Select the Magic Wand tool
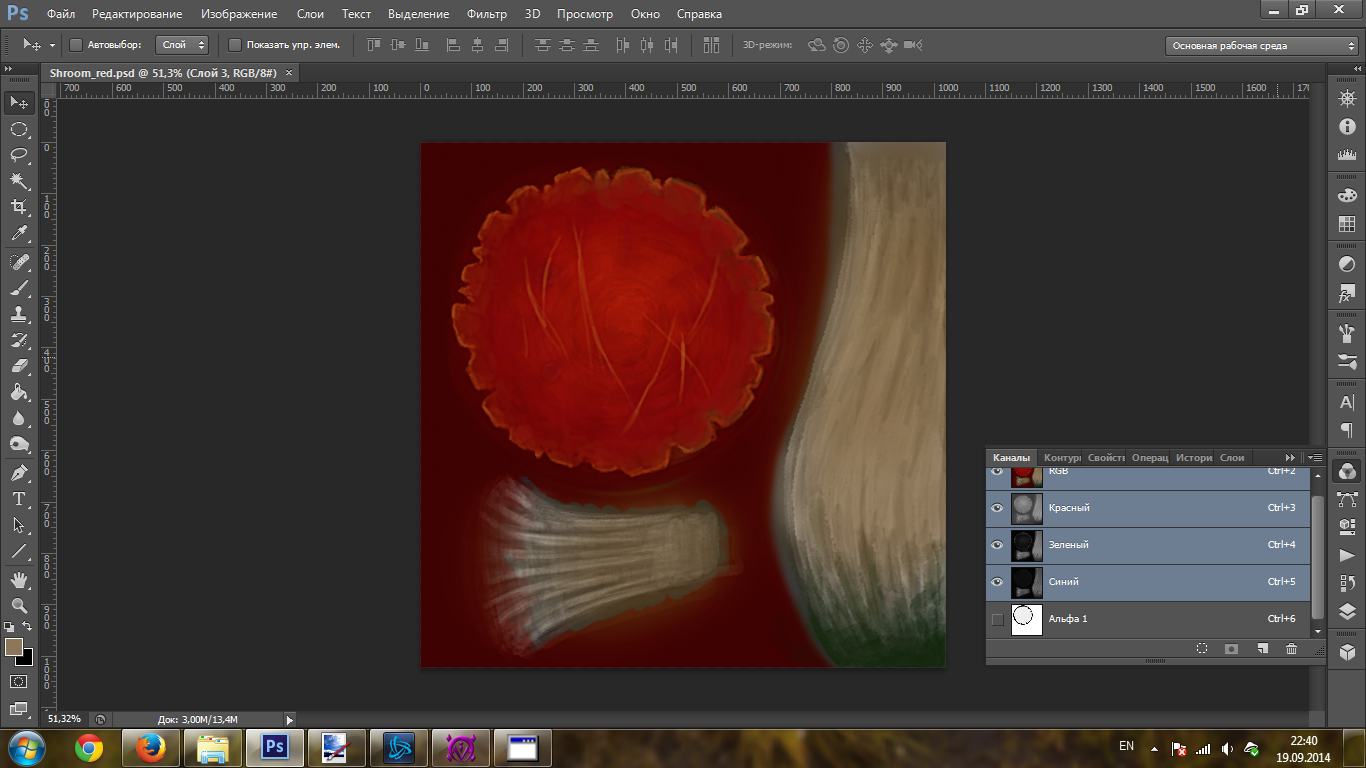 tap(19, 181)
